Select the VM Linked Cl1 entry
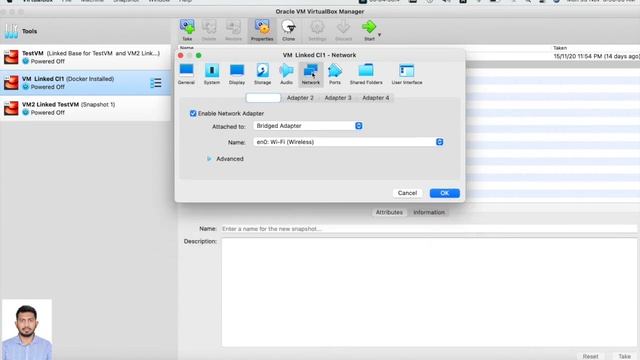This screenshot has height=360, width=640. (x=85, y=83)
